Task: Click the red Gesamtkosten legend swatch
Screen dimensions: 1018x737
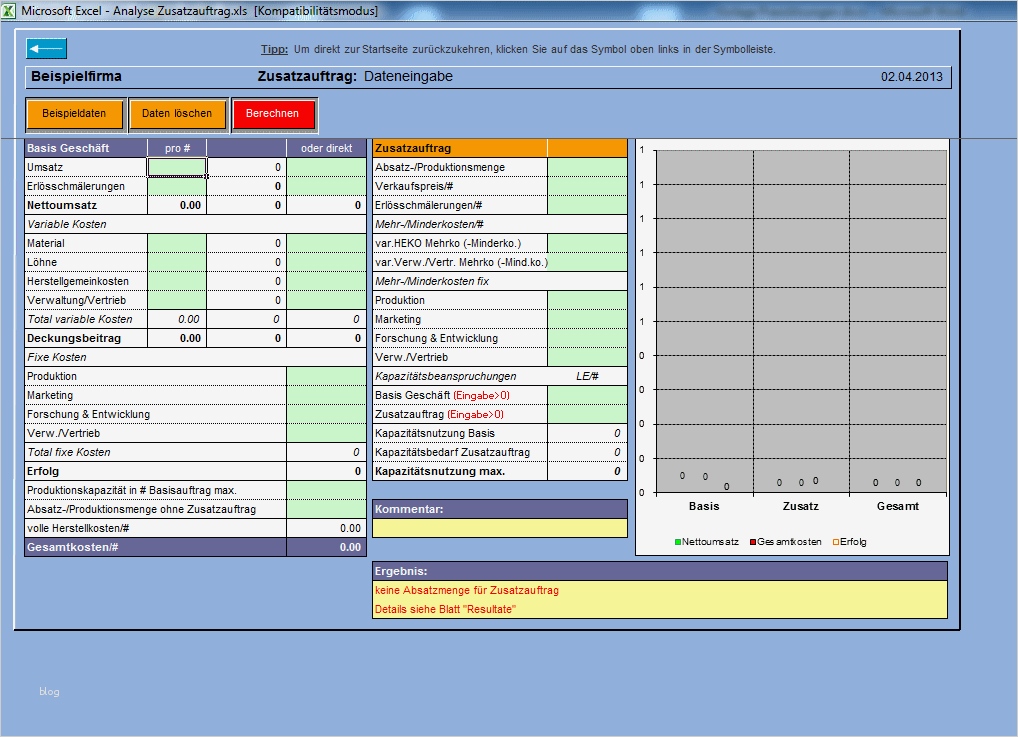Action: (753, 542)
